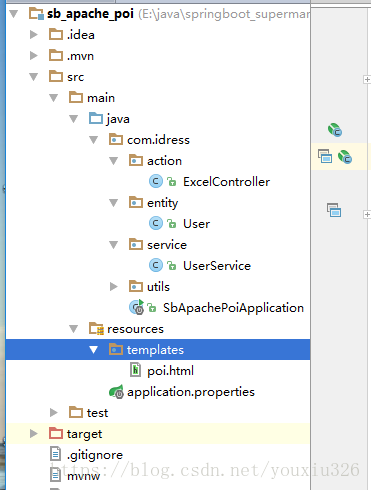The height and width of the screenshot is (490, 371).
Task: Expand the test folder
Action: pyautogui.click(x=54, y=413)
